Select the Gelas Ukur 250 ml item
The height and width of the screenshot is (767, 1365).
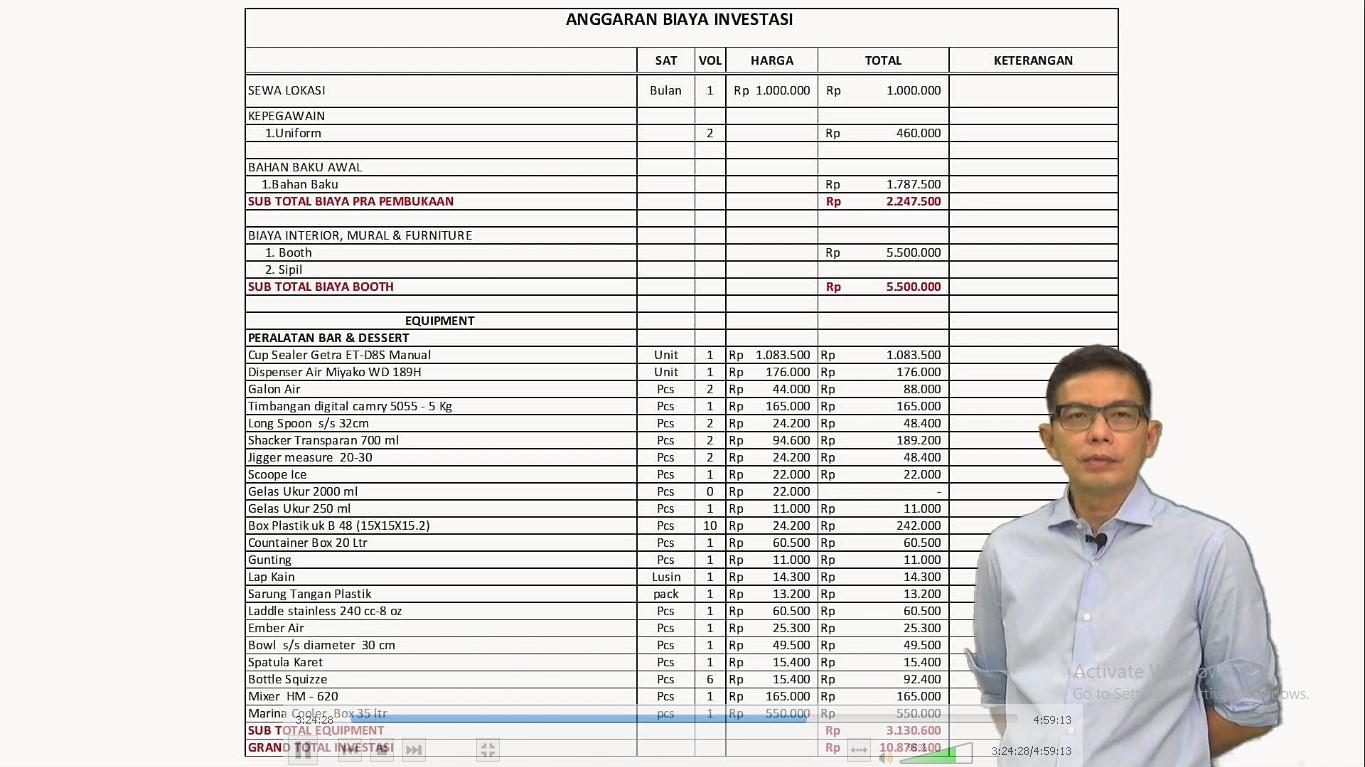[300, 509]
